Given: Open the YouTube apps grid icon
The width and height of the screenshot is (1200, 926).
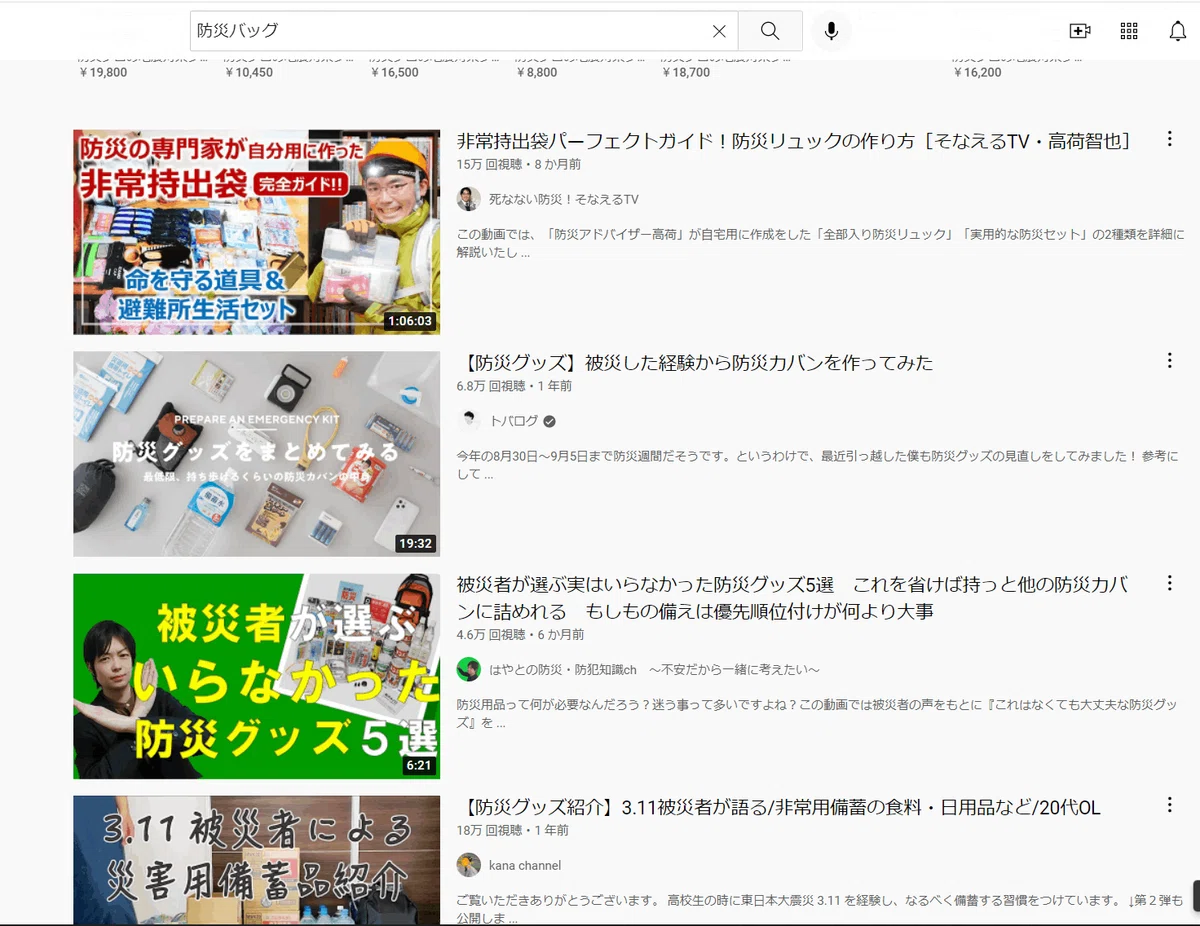Looking at the screenshot, I should (x=1129, y=31).
